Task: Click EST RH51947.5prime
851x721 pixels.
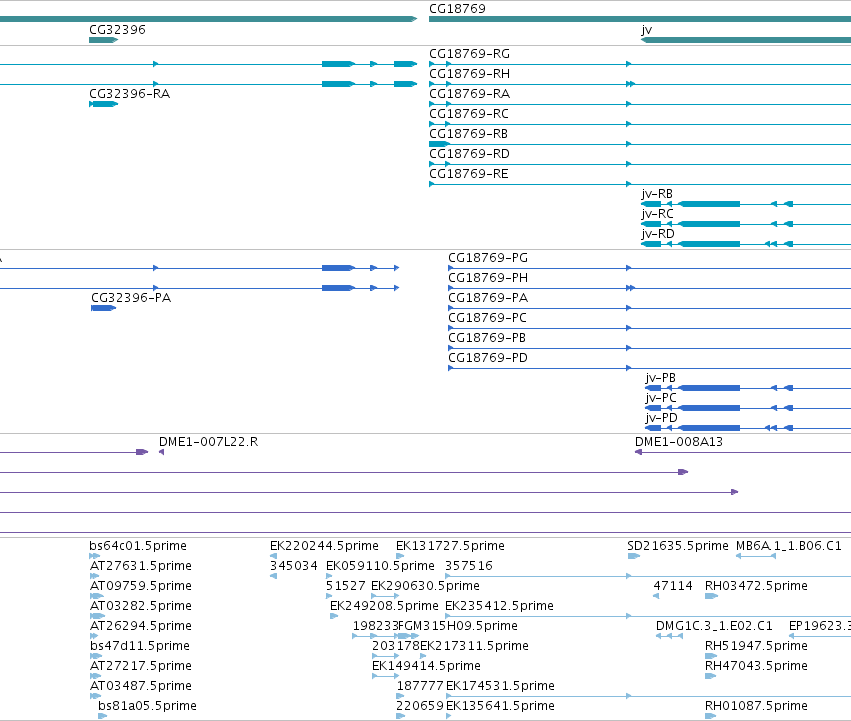Action: click(x=756, y=646)
